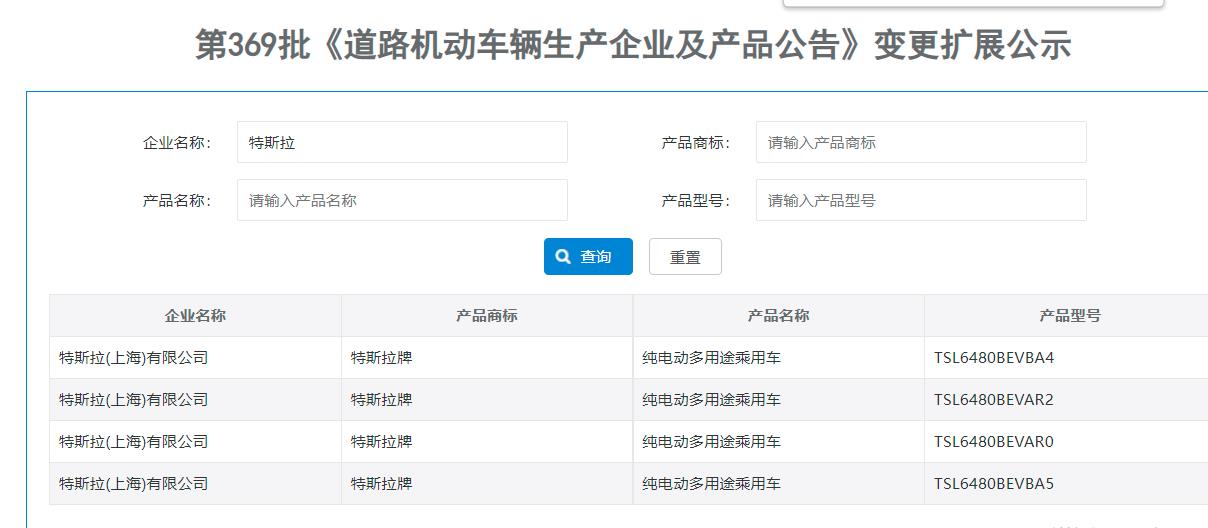Viewport: 1208px width, 528px height.
Task: Click 纯电动多用途乘用车 in the TSL6480BEVBA5 row
Action: pyautogui.click(x=712, y=484)
